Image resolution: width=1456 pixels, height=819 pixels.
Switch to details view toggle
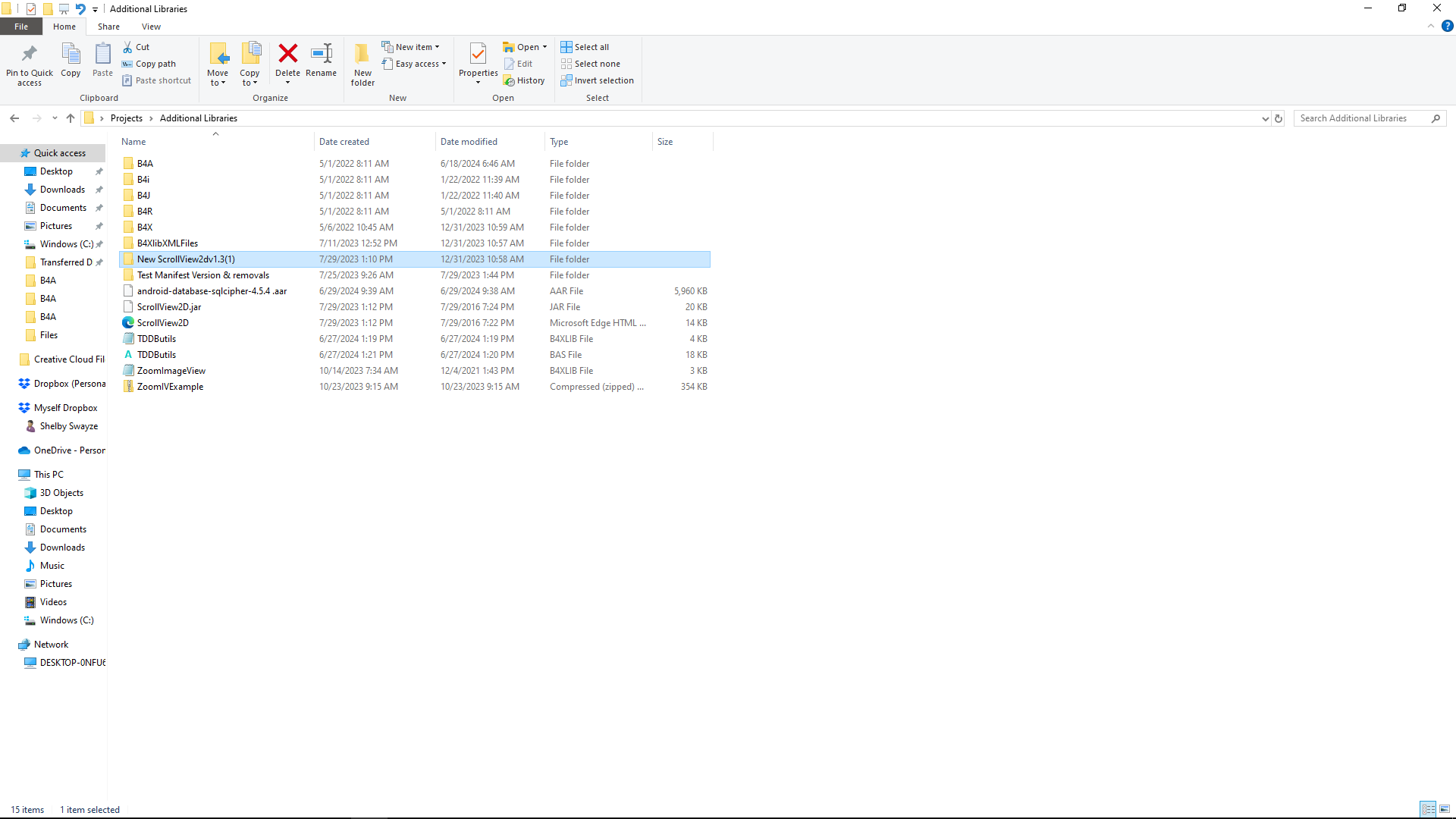(x=1428, y=809)
